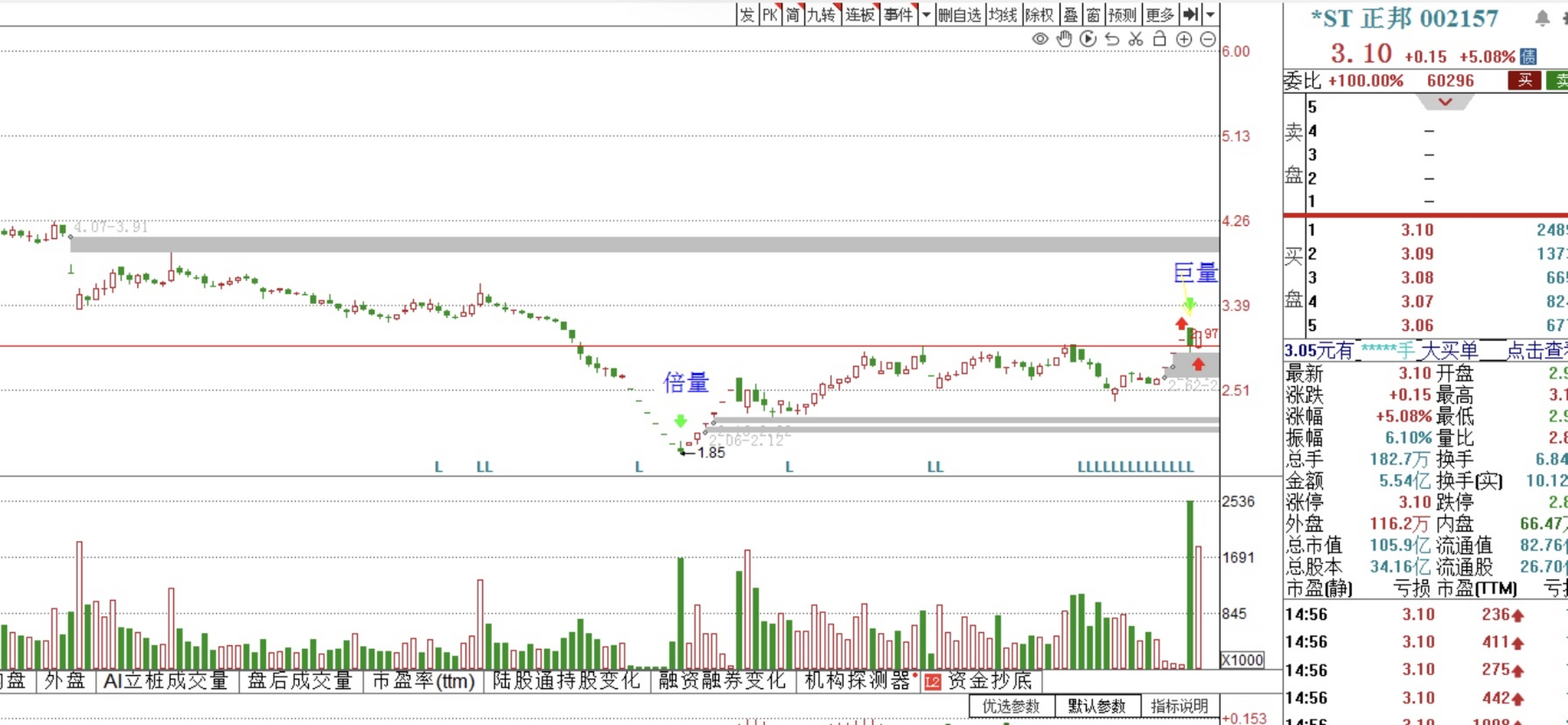Click the alert bell icon near stock name
This screenshot has width=1568, height=725.
(1542, 18)
